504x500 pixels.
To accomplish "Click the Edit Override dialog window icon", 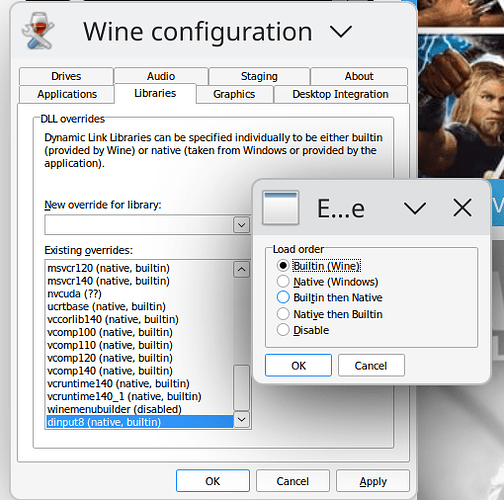I will 281,208.
